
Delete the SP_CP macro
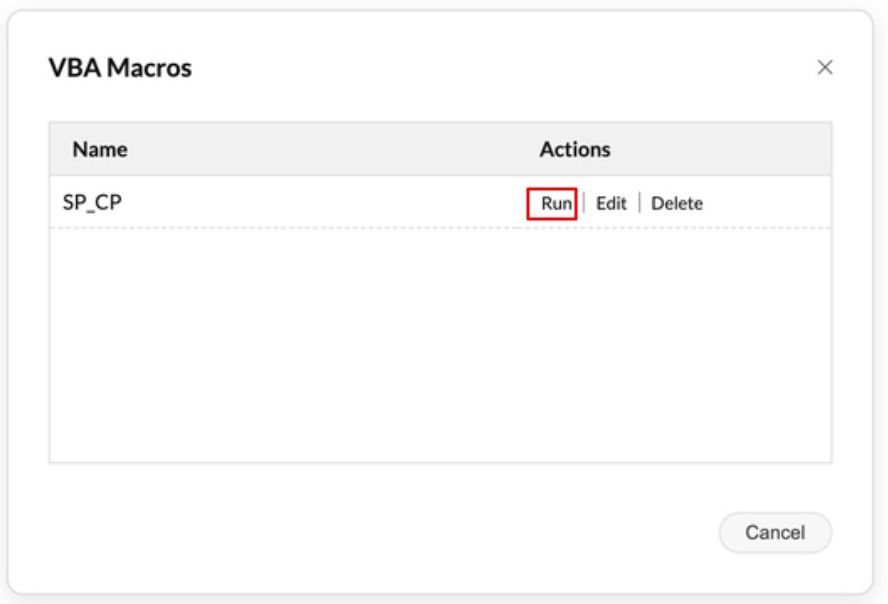(677, 204)
